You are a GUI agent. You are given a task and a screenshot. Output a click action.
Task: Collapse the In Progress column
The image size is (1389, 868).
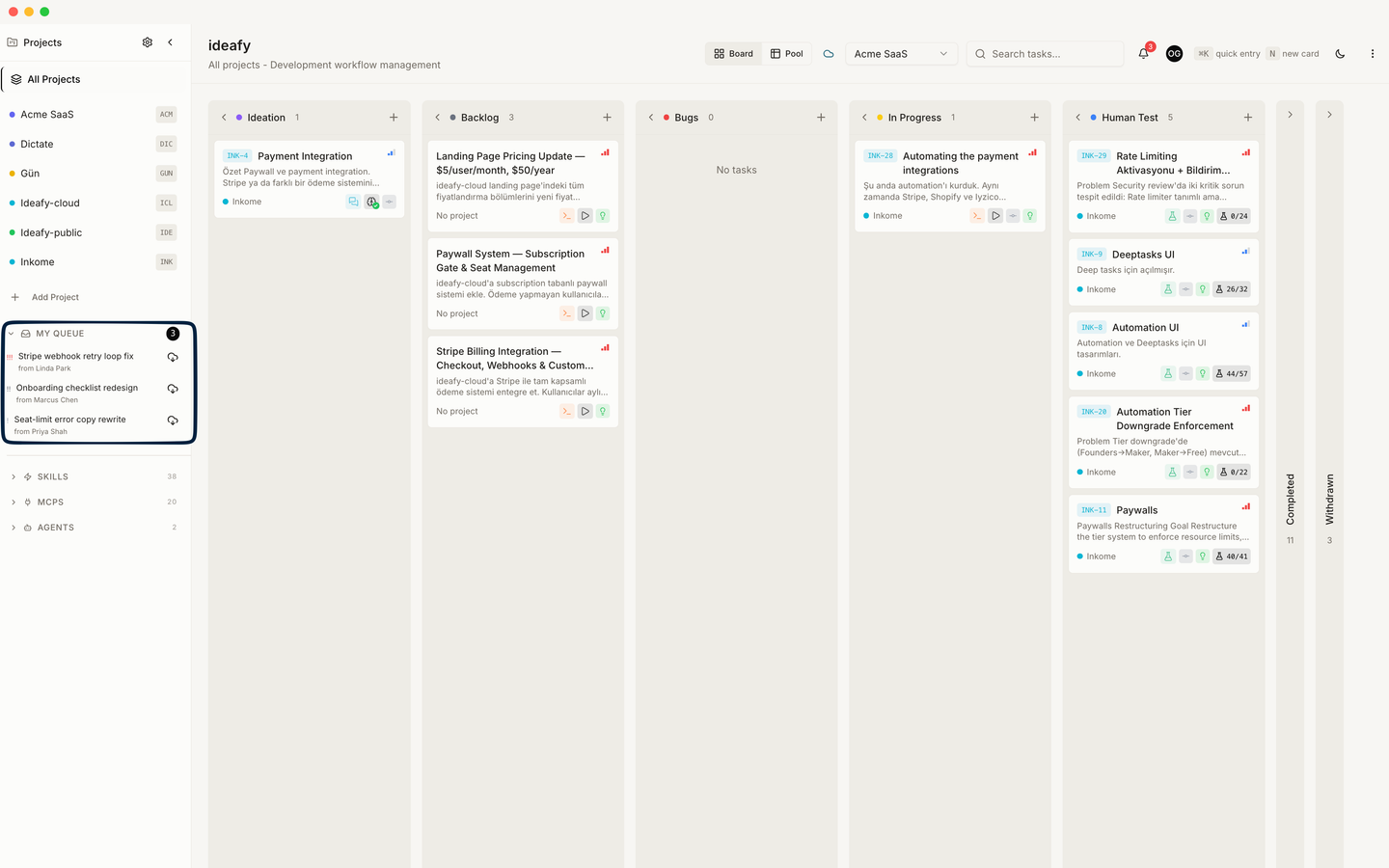(x=864, y=118)
